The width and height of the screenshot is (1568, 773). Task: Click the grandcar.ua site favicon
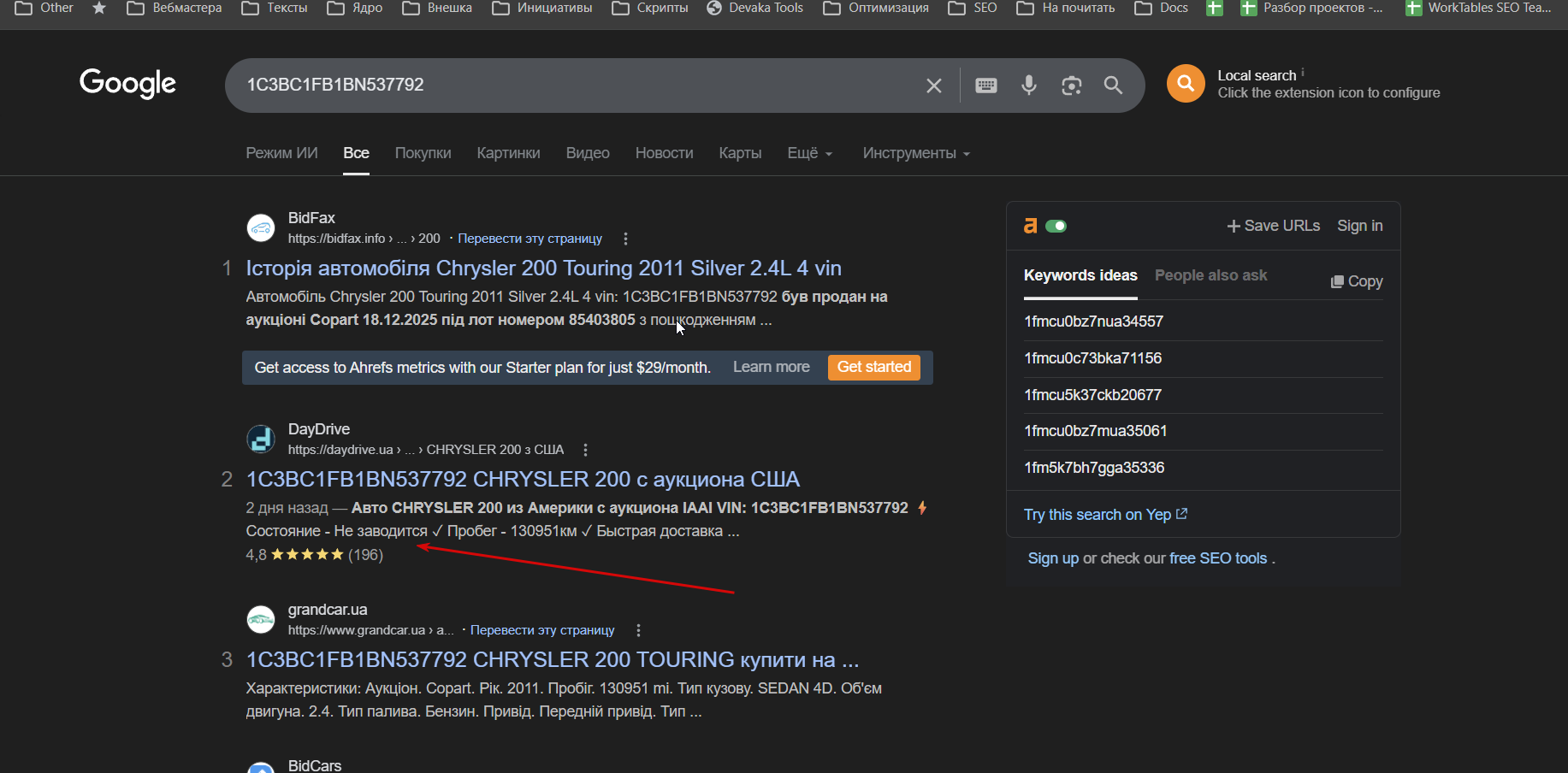click(x=261, y=619)
